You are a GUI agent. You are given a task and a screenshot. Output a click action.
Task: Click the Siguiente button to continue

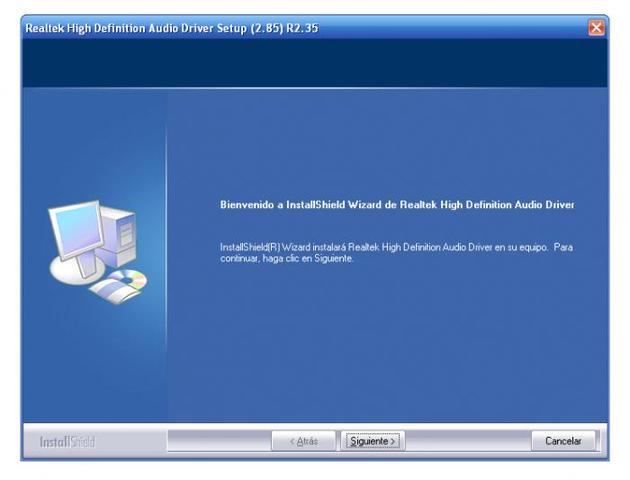pyautogui.click(x=372, y=441)
